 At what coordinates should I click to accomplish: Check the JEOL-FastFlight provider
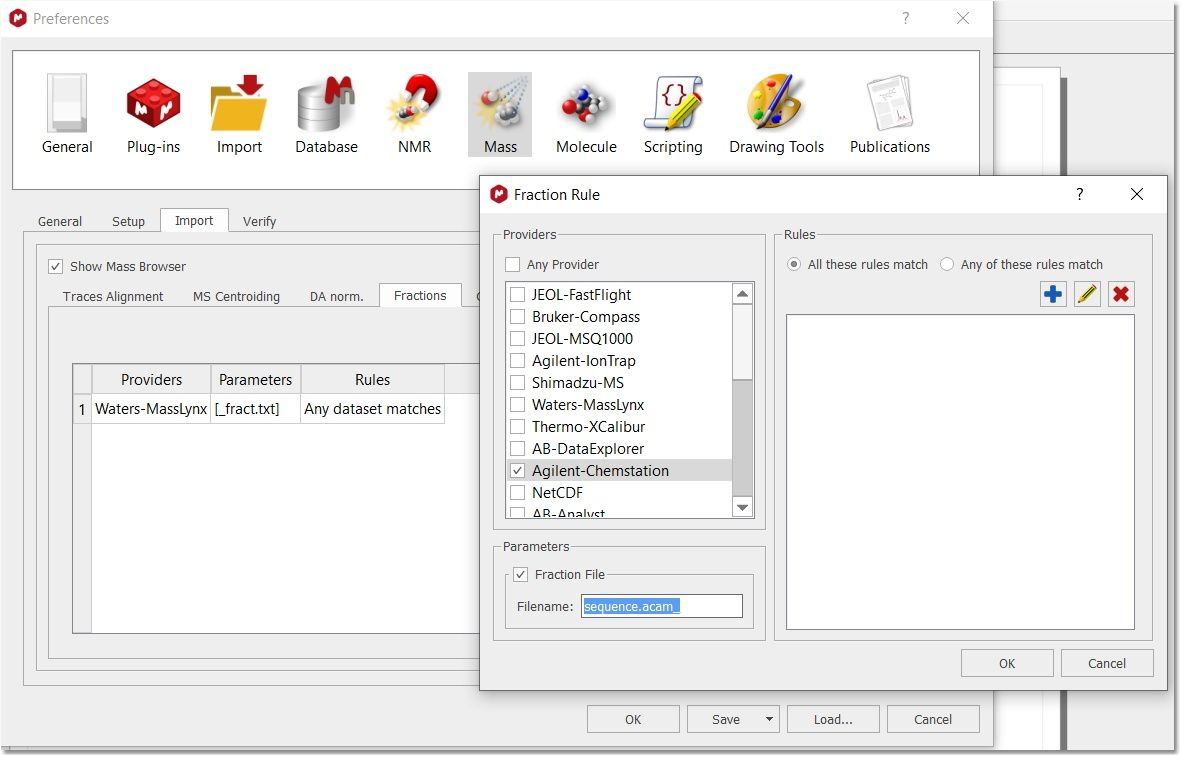pyautogui.click(x=517, y=295)
